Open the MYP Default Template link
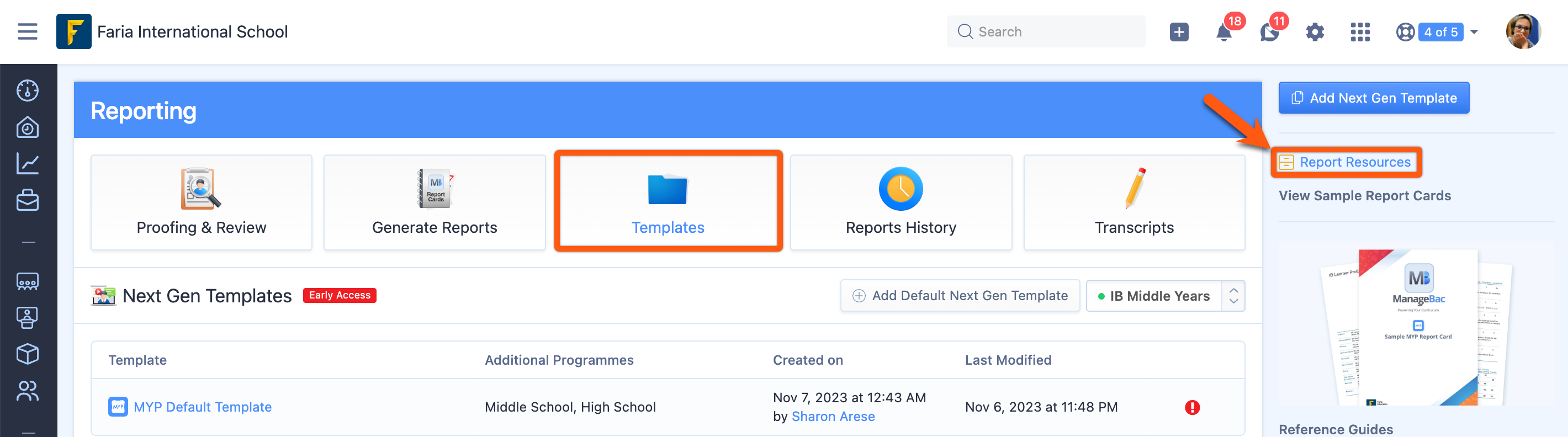1568x437 pixels. (202, 407)
